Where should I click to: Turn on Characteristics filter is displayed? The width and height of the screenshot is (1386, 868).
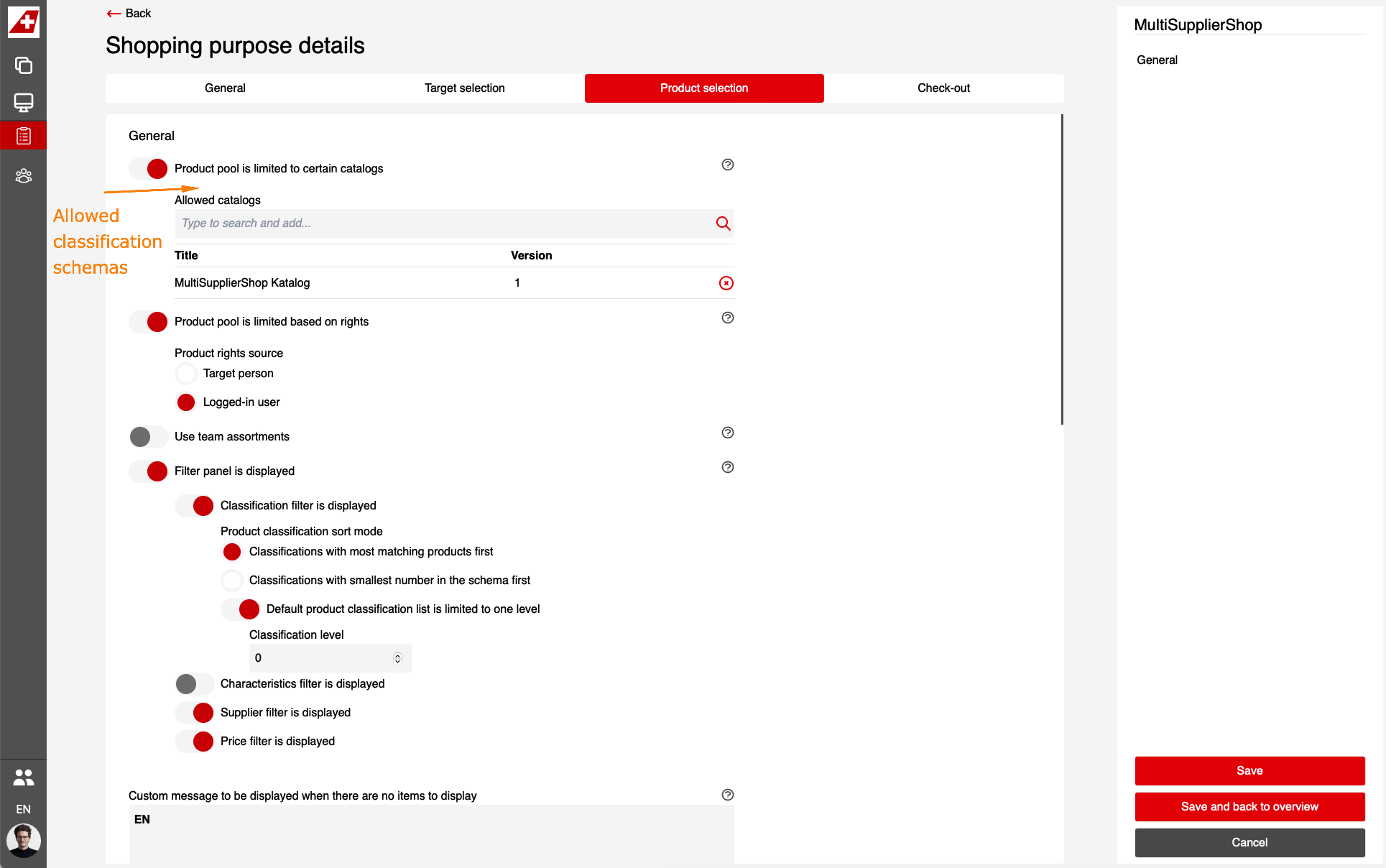194,684
